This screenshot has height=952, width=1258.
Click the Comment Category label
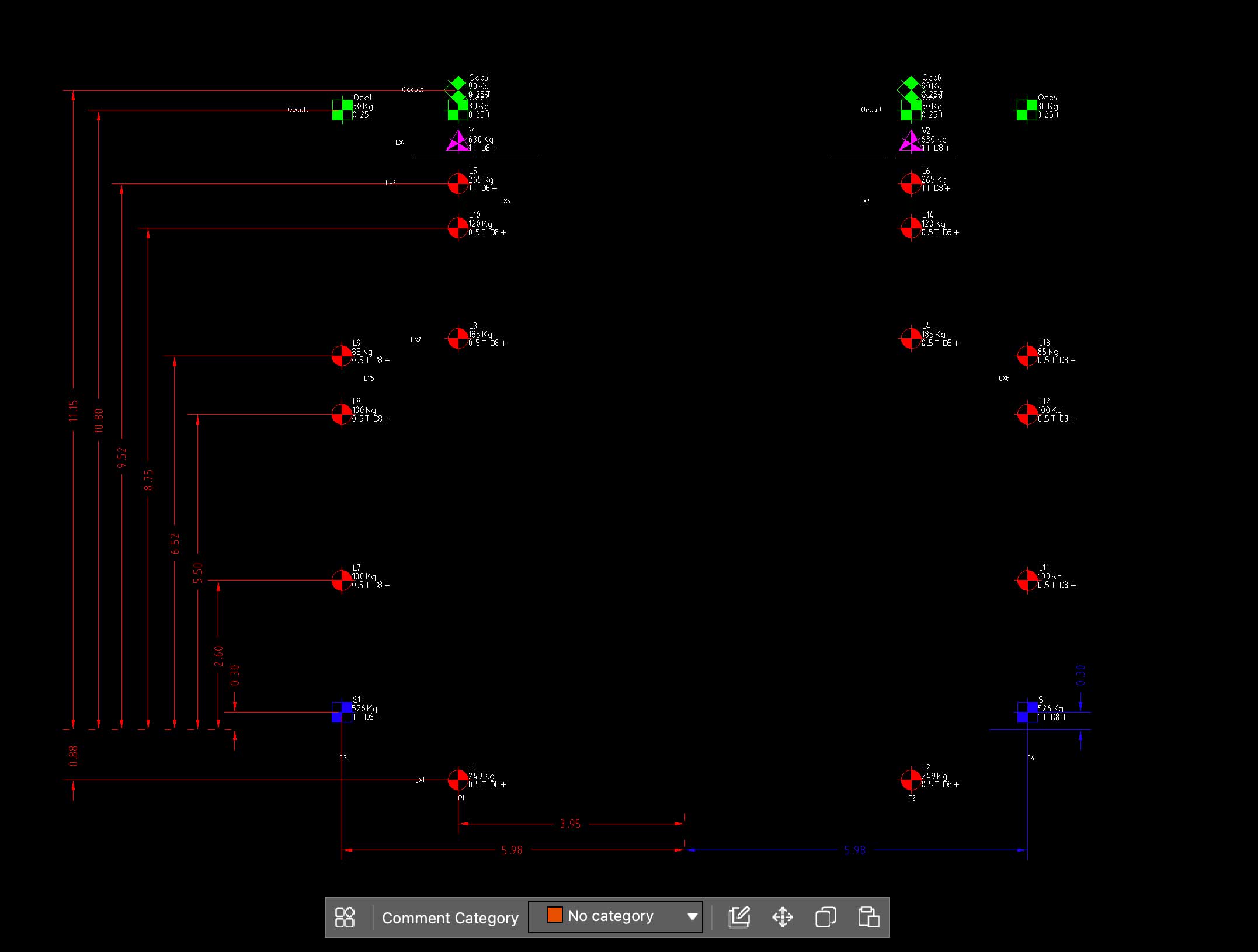[x=450, y=918]
